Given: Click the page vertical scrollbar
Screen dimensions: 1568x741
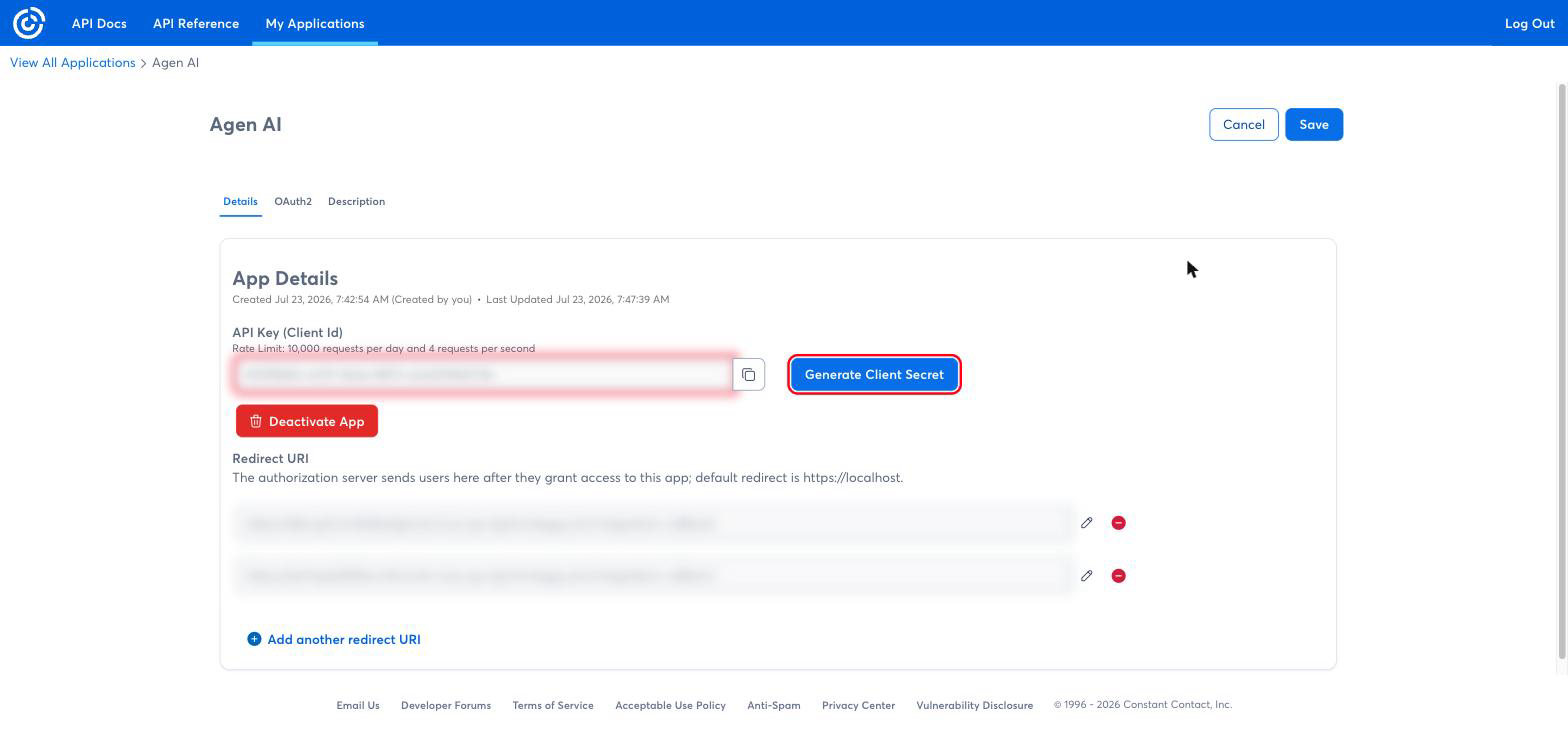Looking at the screenshot, I should (1563, 371).
